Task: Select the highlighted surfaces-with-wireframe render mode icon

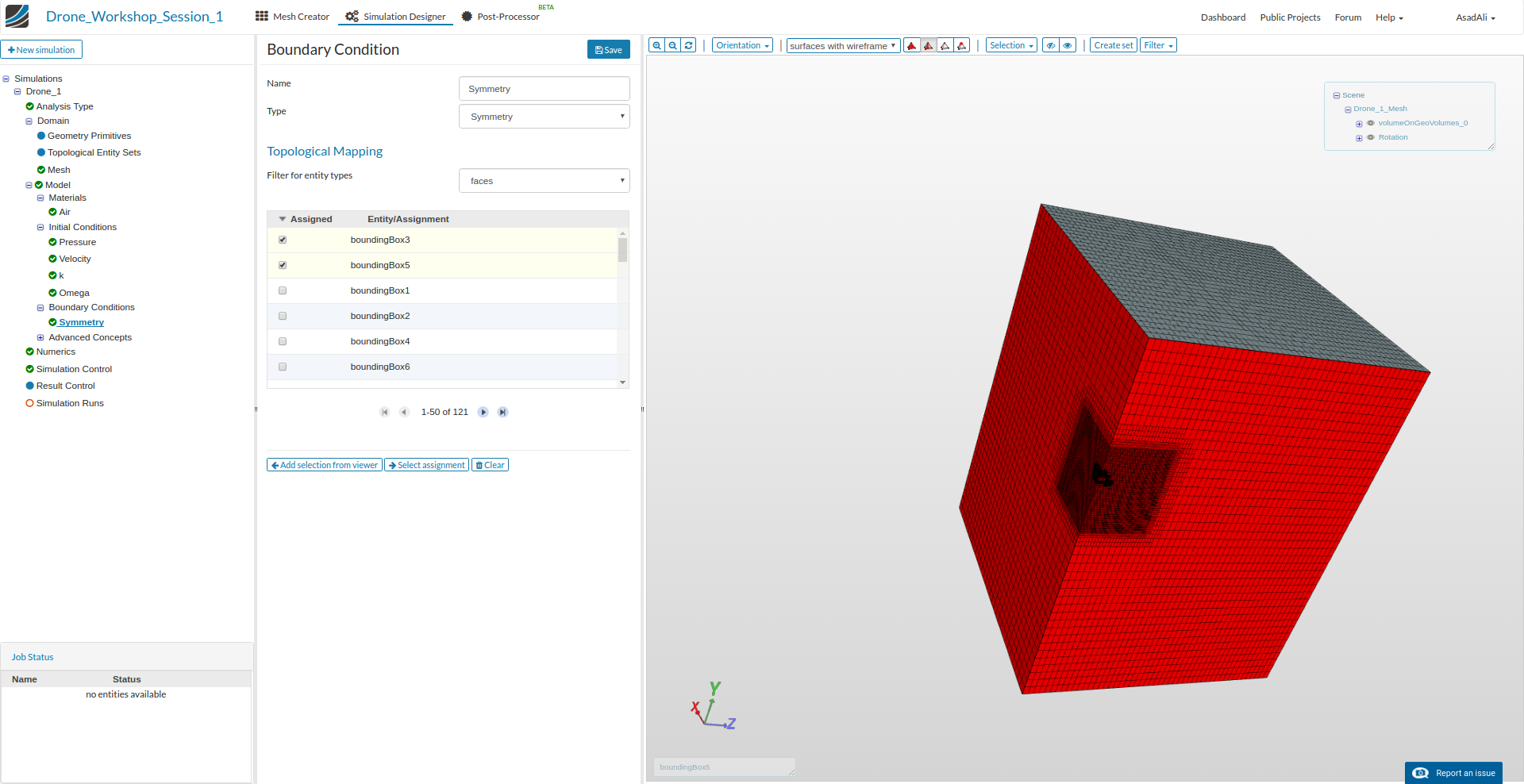Action: point(929,45)
